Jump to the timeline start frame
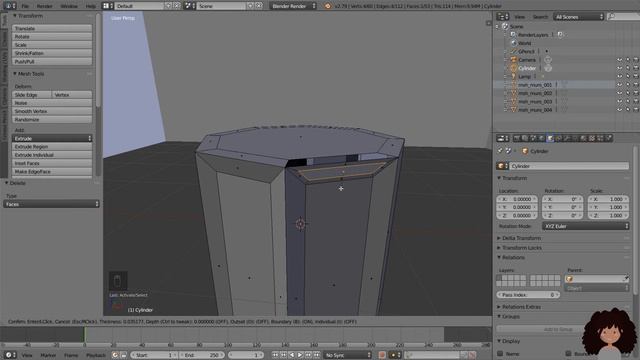The height and width of the screenshot is (360, 640). [x=275, y=355]
